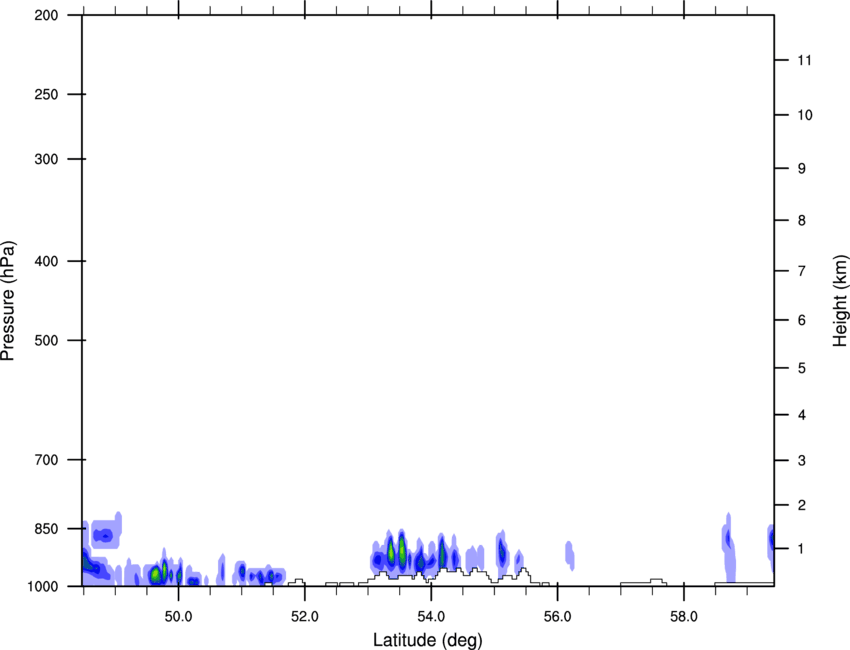Click the 9 km height tick label
850x650 pixels.
tap(801, 169)
